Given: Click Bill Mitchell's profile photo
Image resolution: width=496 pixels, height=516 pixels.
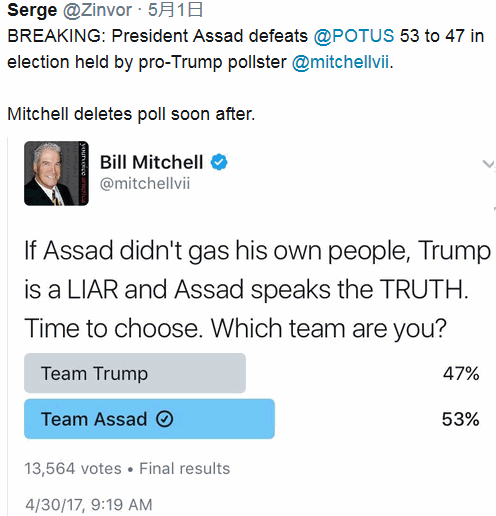Looking at the screenshot, I should (x=56, y=173).
